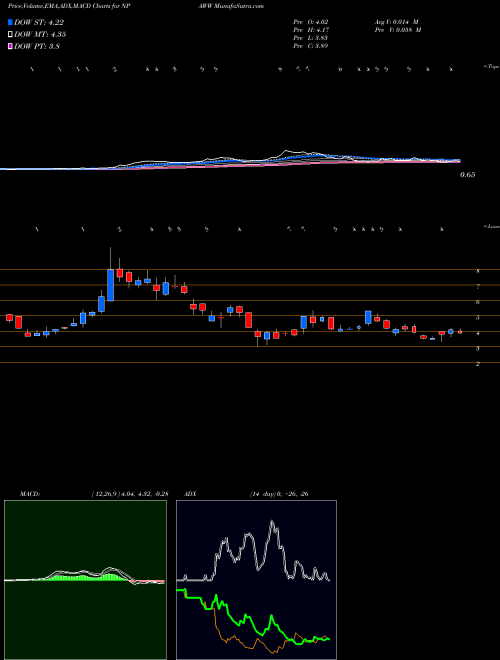Click the price axis label 4
This screenshot has width=500, height=660.
click(x=478, y=333)
